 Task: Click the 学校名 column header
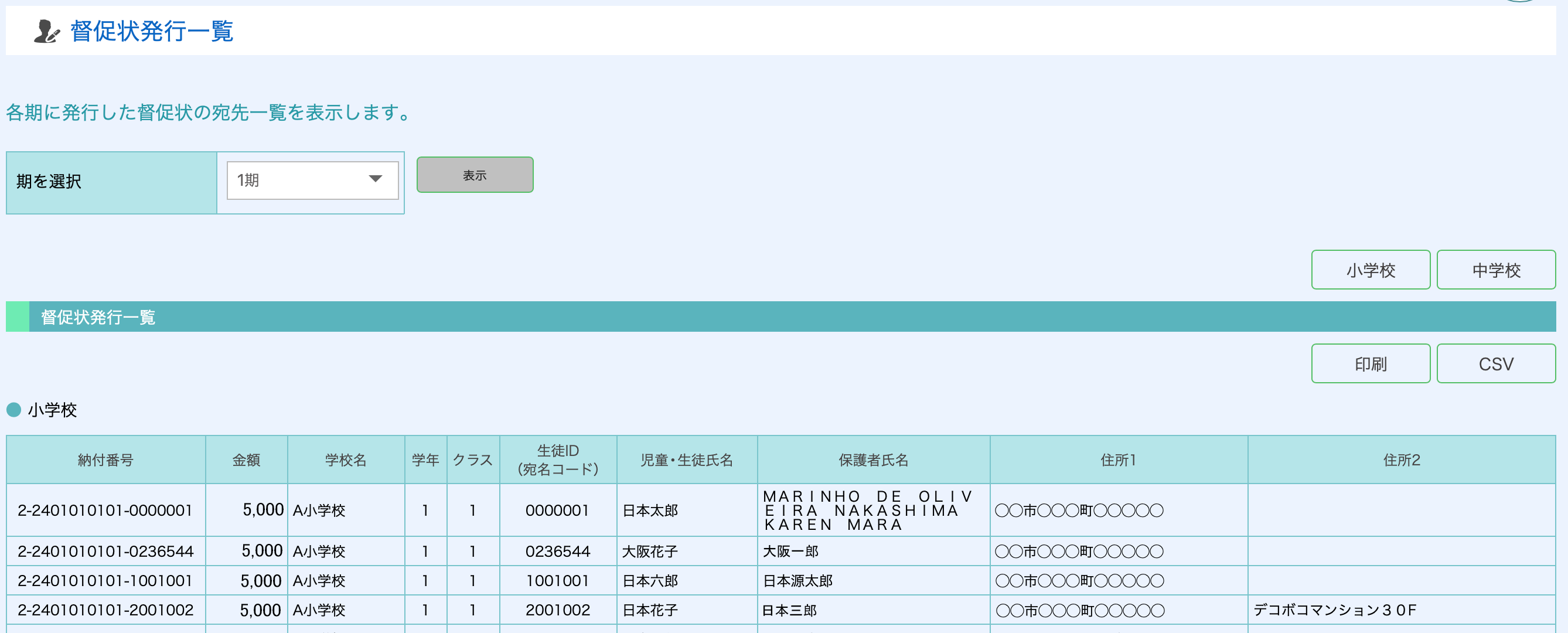(345, 460)
